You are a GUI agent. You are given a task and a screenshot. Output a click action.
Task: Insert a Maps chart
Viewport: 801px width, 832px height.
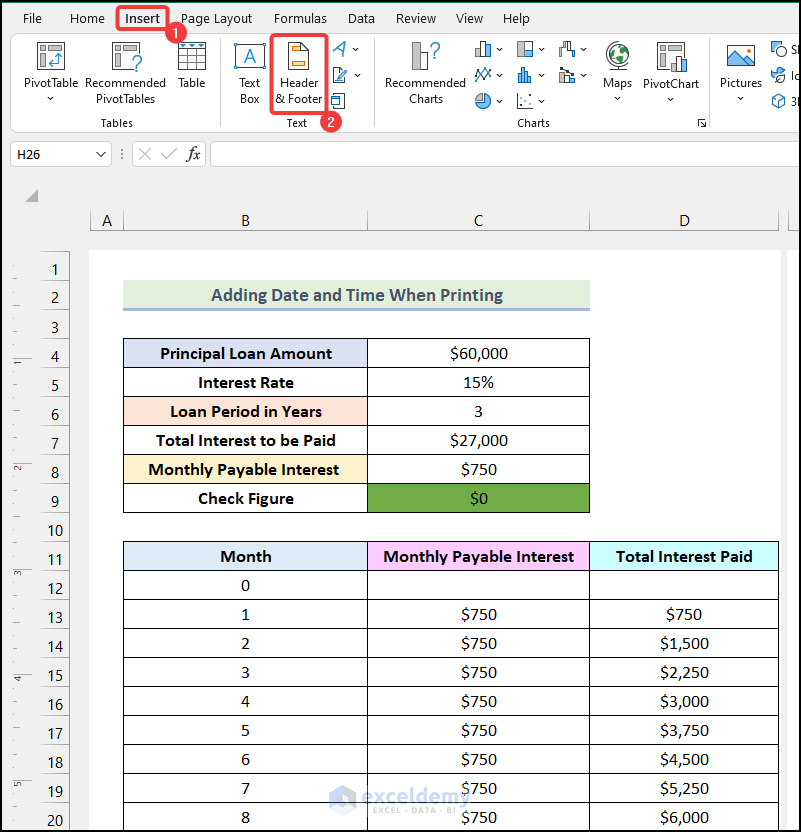coord(617,70)
